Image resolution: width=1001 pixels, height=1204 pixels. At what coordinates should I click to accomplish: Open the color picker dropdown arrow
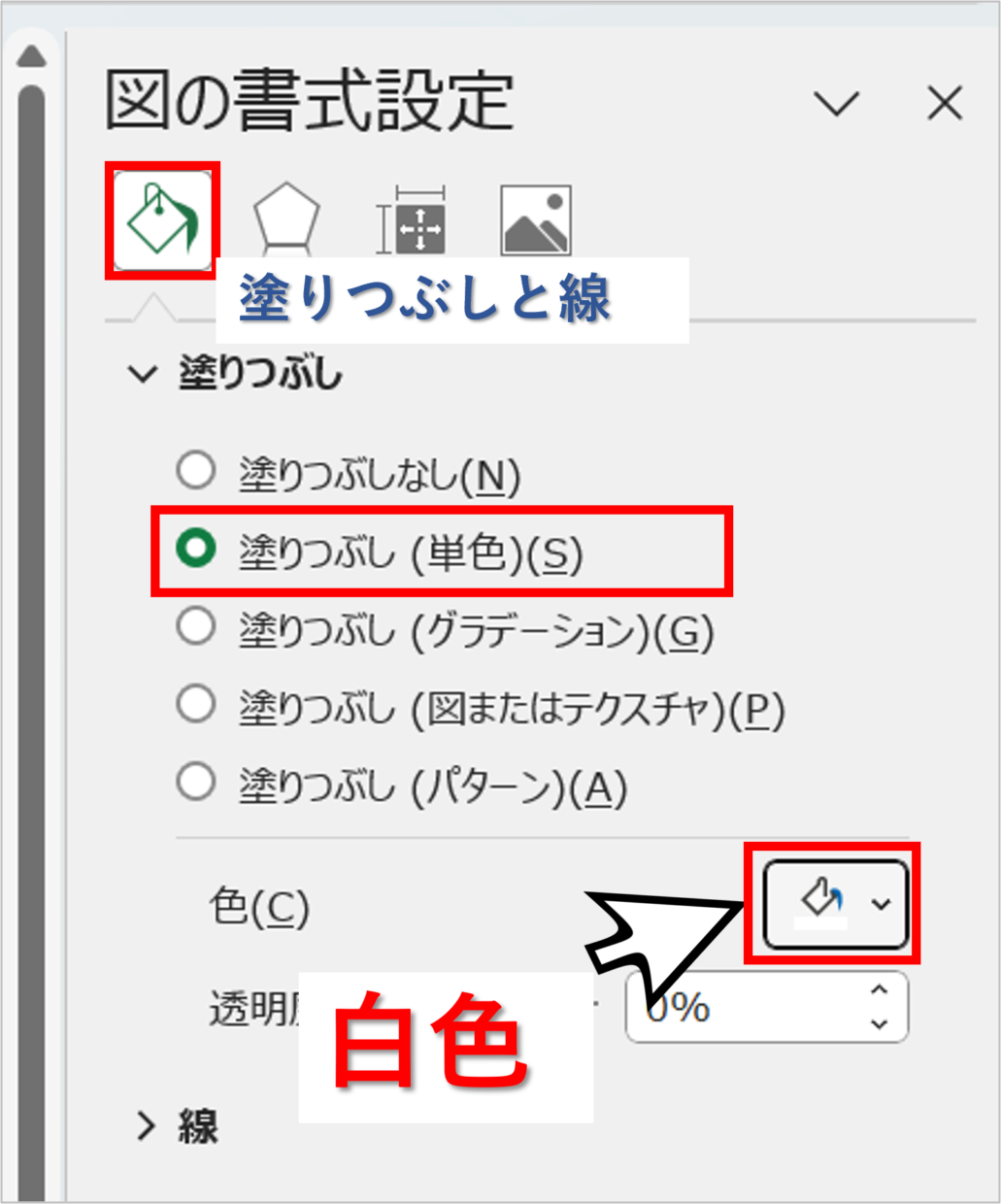tap(881, 904)
